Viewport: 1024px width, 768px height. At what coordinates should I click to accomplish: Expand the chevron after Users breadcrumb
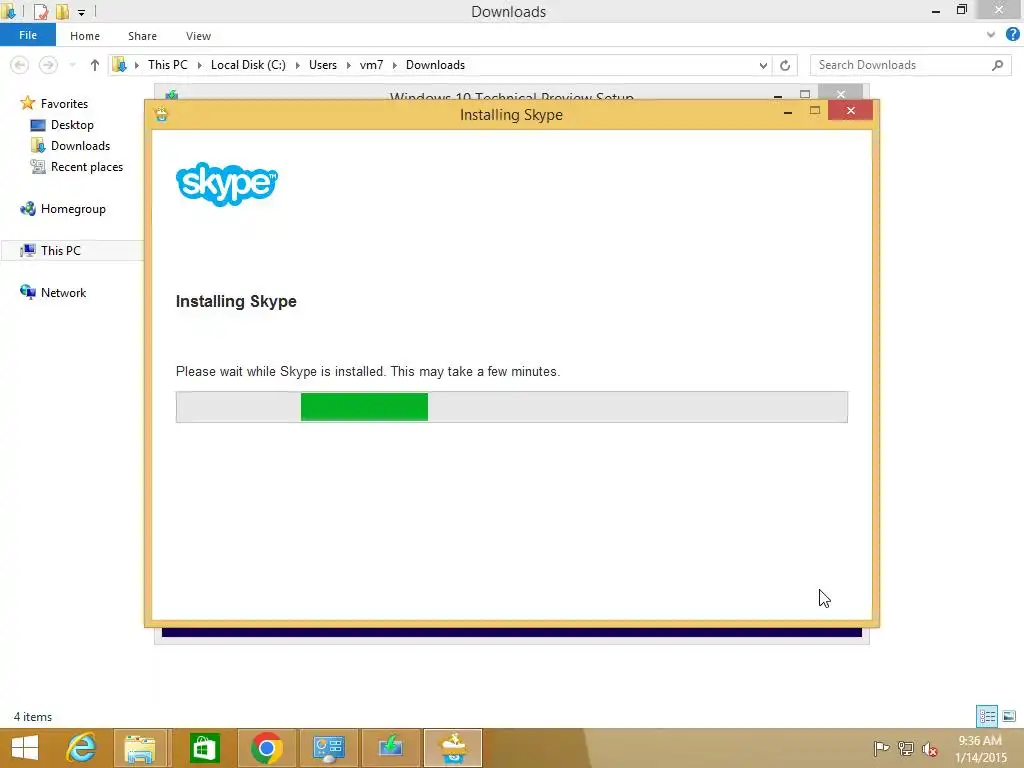(x=348, y=65)
